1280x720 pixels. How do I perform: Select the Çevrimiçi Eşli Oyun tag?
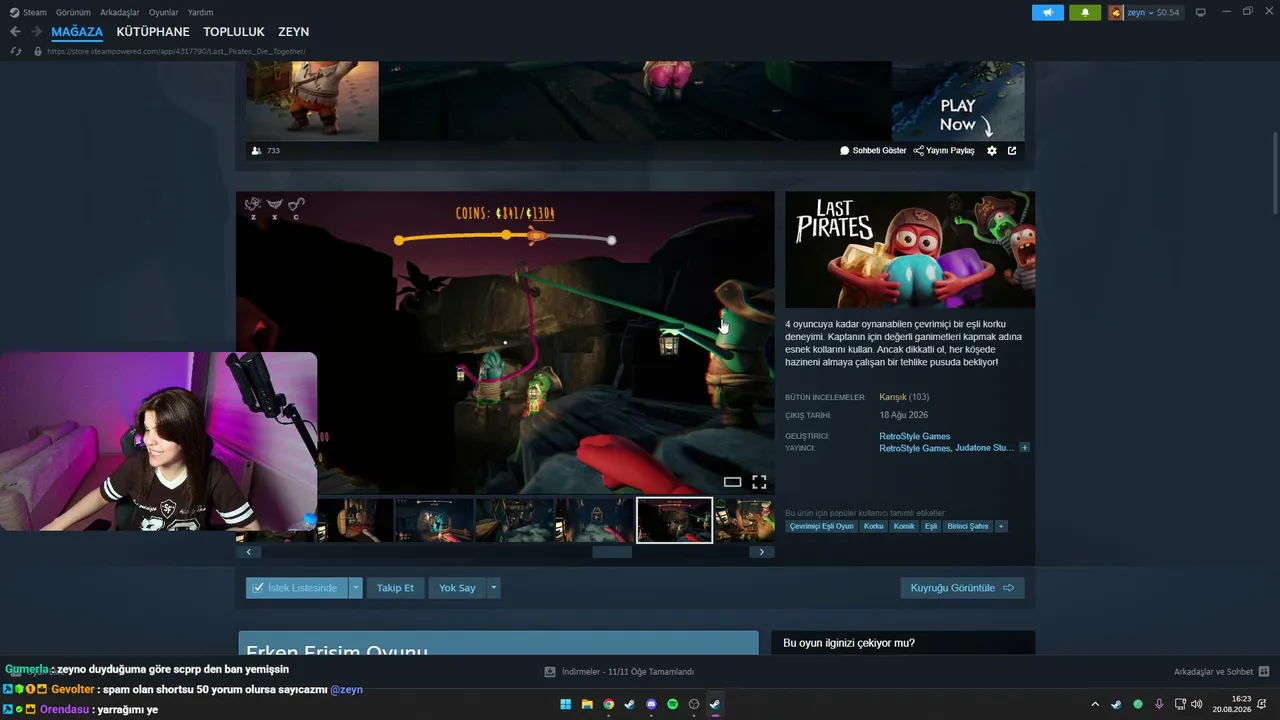(x=821, y=526)
